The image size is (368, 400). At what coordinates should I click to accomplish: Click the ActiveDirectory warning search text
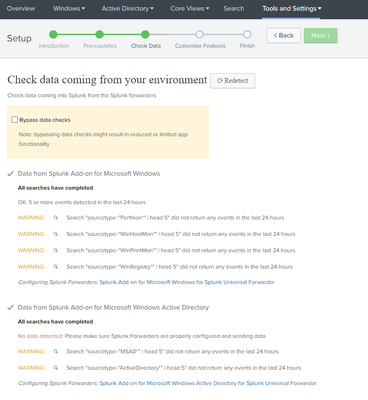[x=184, y=368]
